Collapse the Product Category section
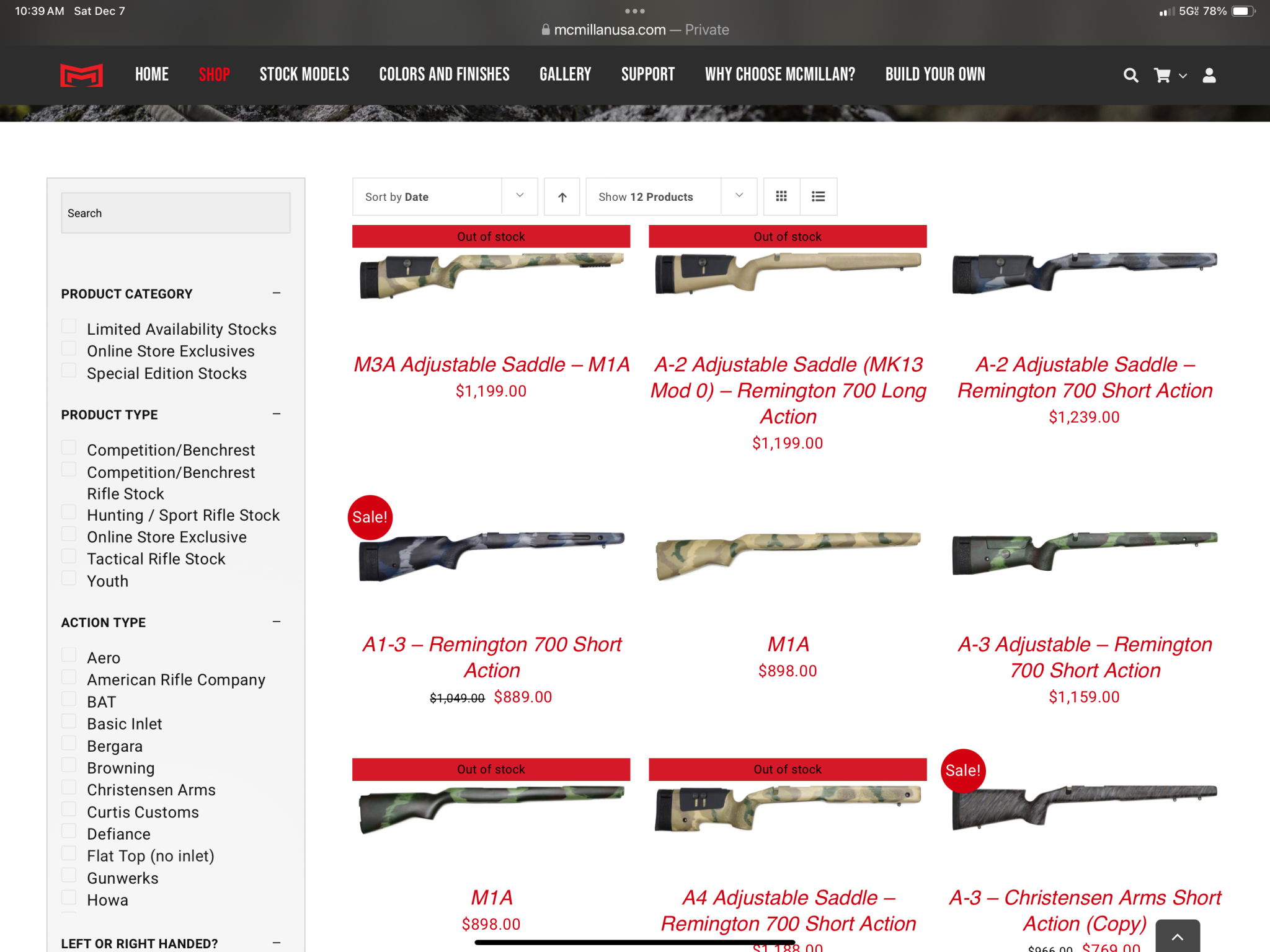This screenshot has width=1270, height=952. 277,293
